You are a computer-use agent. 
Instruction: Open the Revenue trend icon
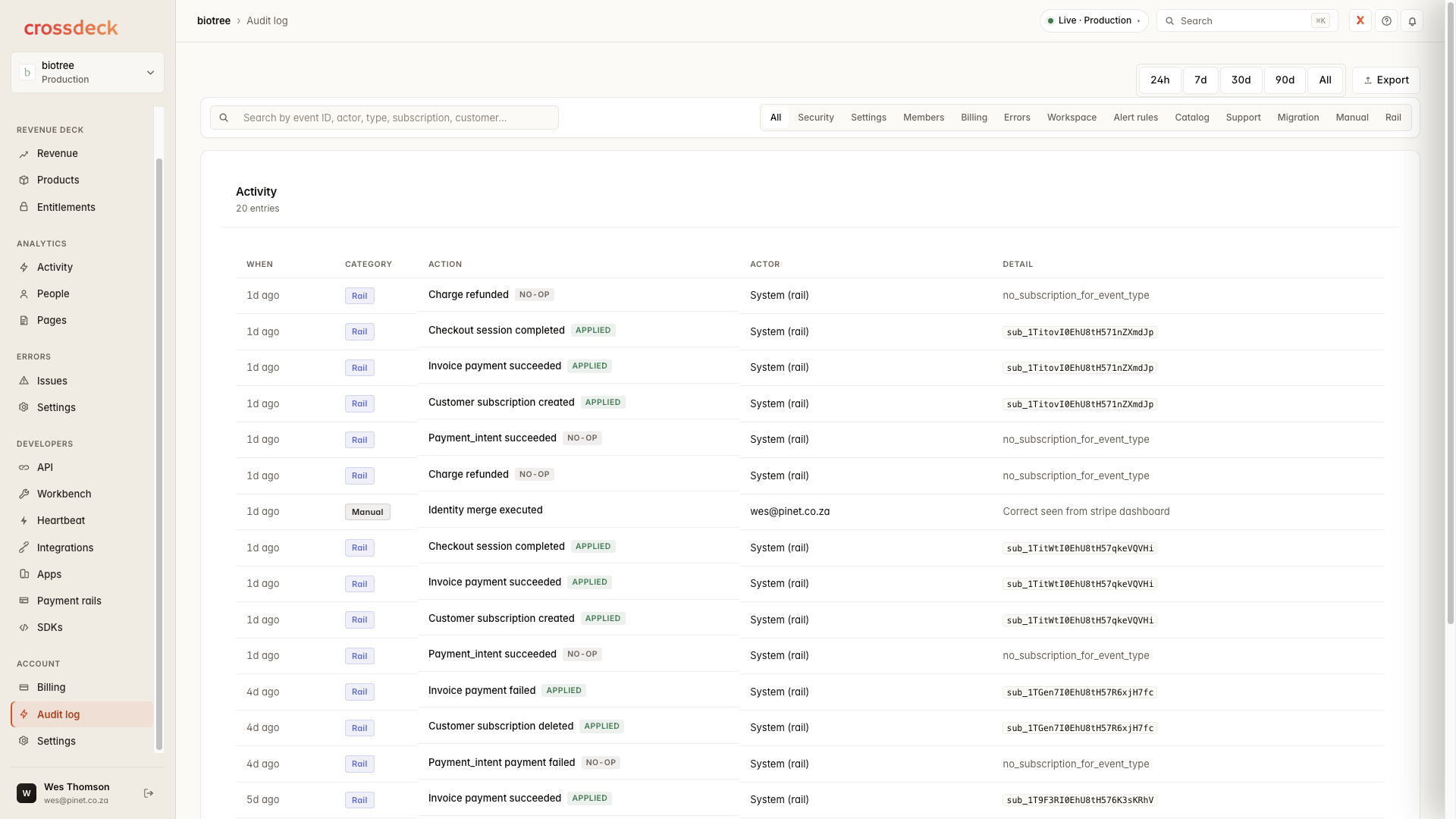tap(24, 154)
